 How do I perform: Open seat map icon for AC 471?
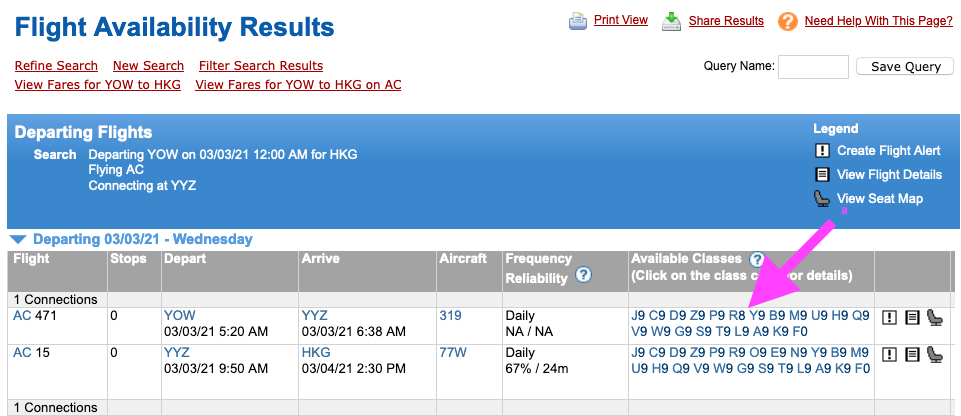pos(934,317)
